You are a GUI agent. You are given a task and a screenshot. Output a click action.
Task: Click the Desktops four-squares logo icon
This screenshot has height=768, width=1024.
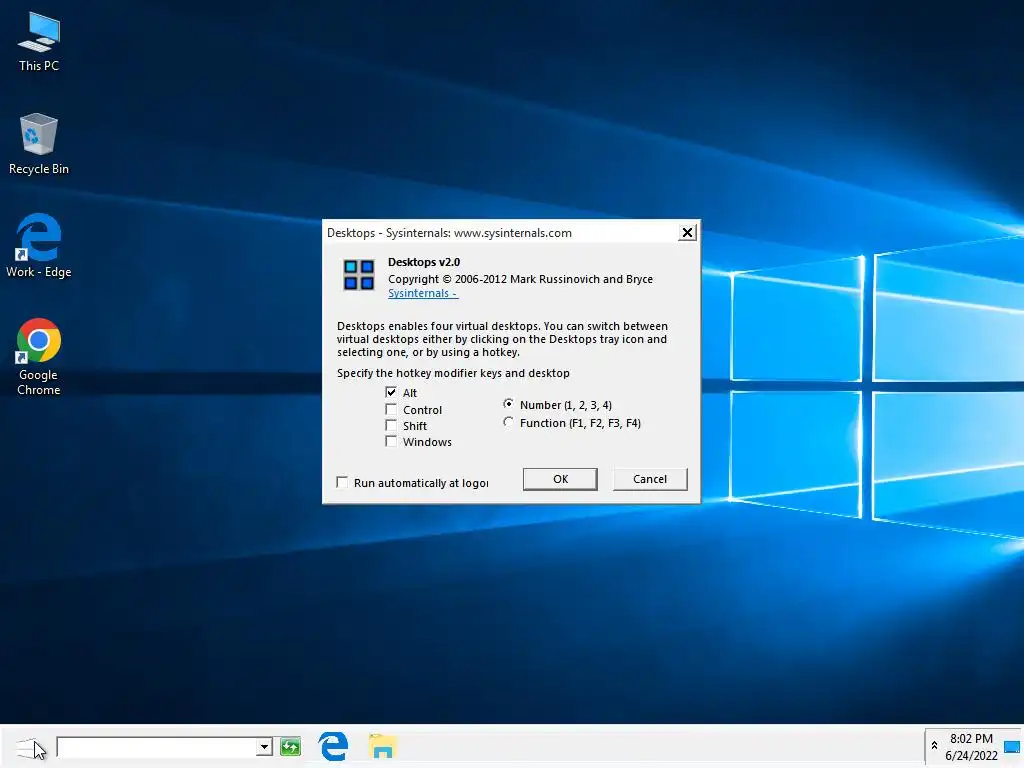[359, 274]
